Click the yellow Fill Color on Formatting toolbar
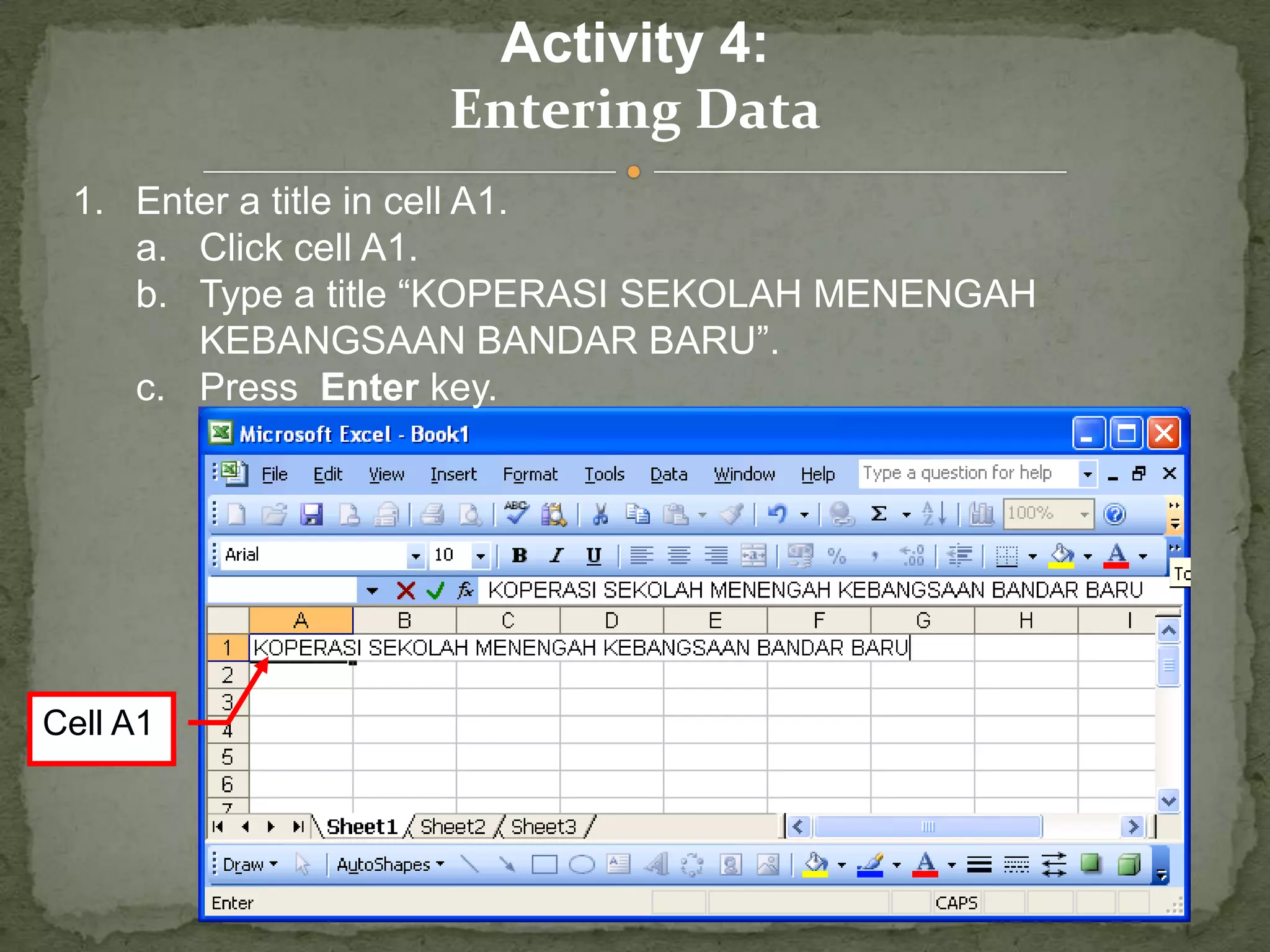The image size is (1270, 952). pyautogui.click(x=1061, y=556)
